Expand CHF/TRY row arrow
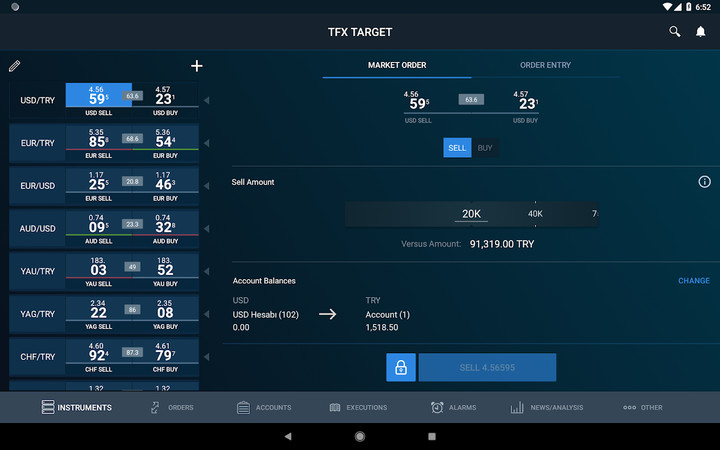This screenshot has width=720, height=450. pyautogui.click(x=207, y=356)
